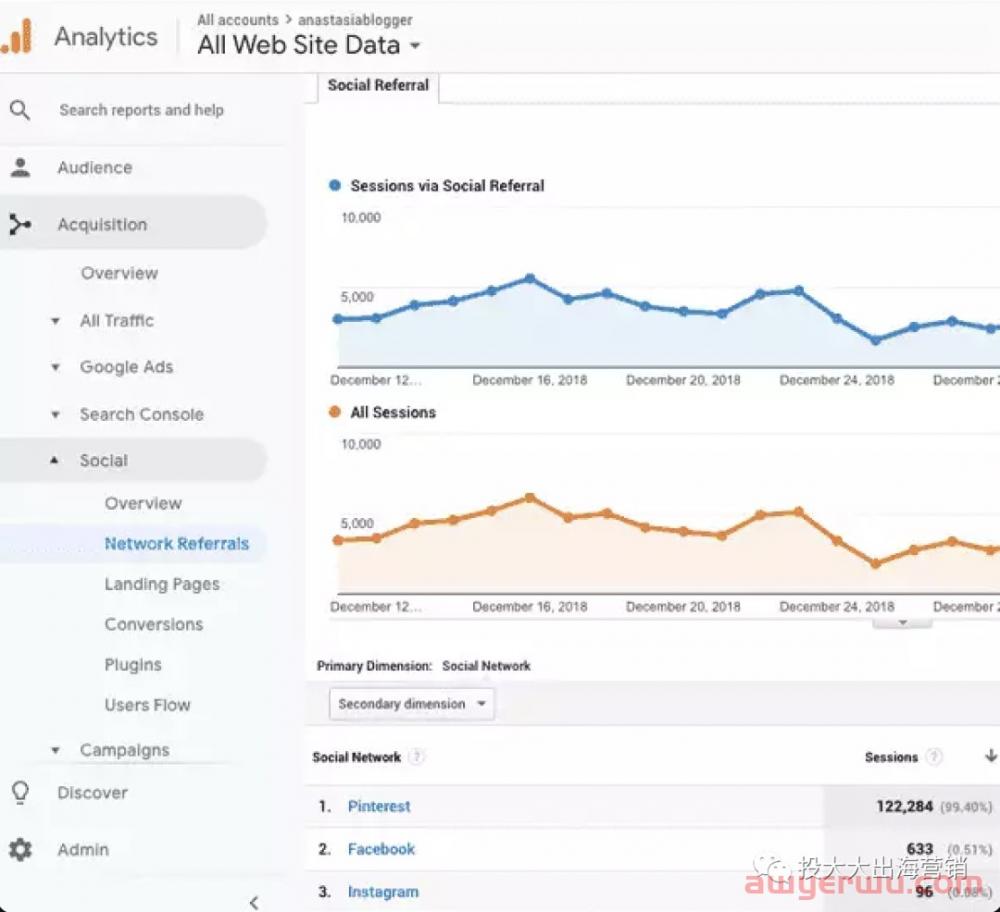Screen dimensions: 1000x912
Task: Open the Social Plugins report
Action: [133, 665]
